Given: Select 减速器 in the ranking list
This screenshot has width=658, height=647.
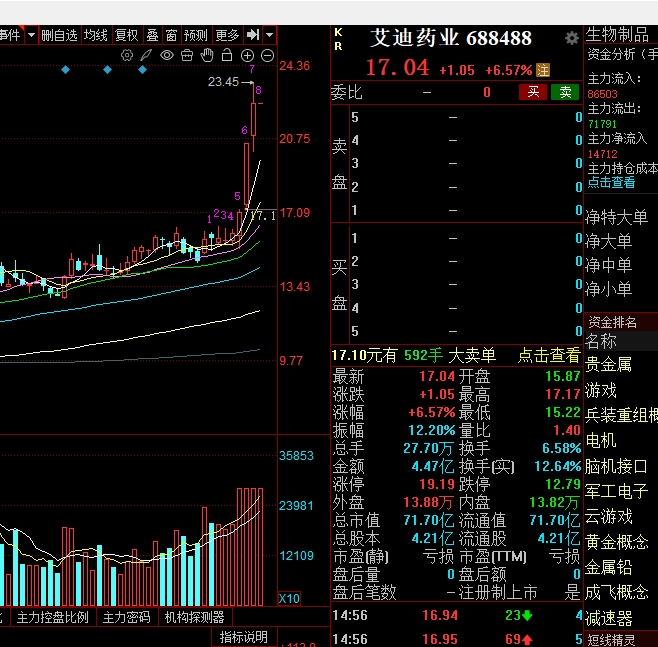Looking at the screenshot, I should point(608,618).
